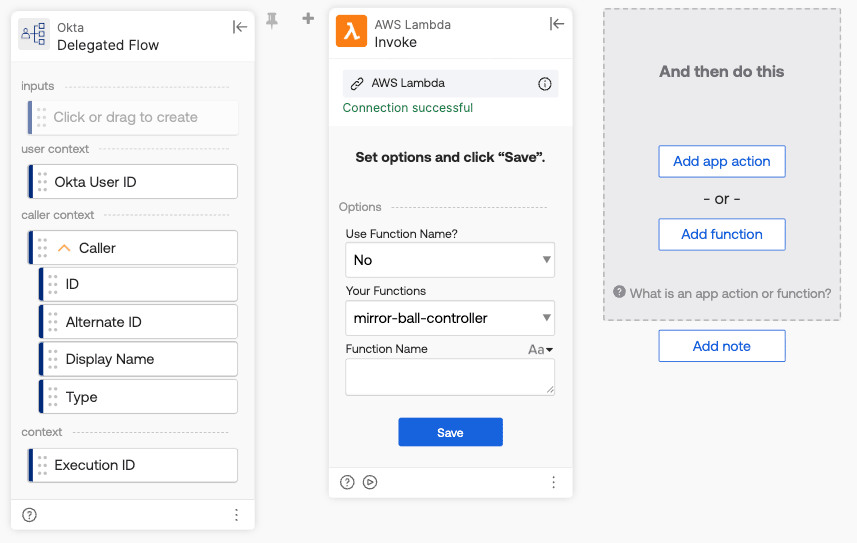Open the Function Name type selector Aa

[x=540, y=349]
